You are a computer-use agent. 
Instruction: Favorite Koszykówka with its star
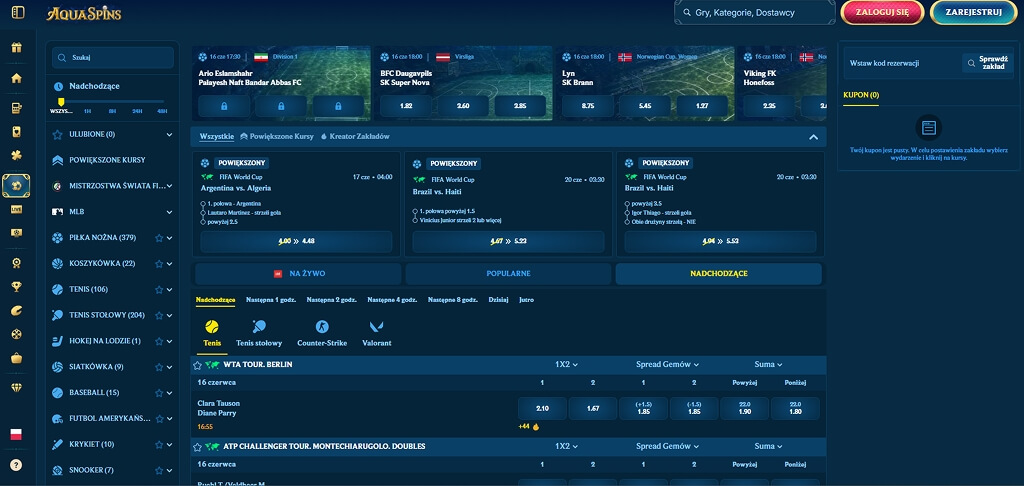coord(159,263)
